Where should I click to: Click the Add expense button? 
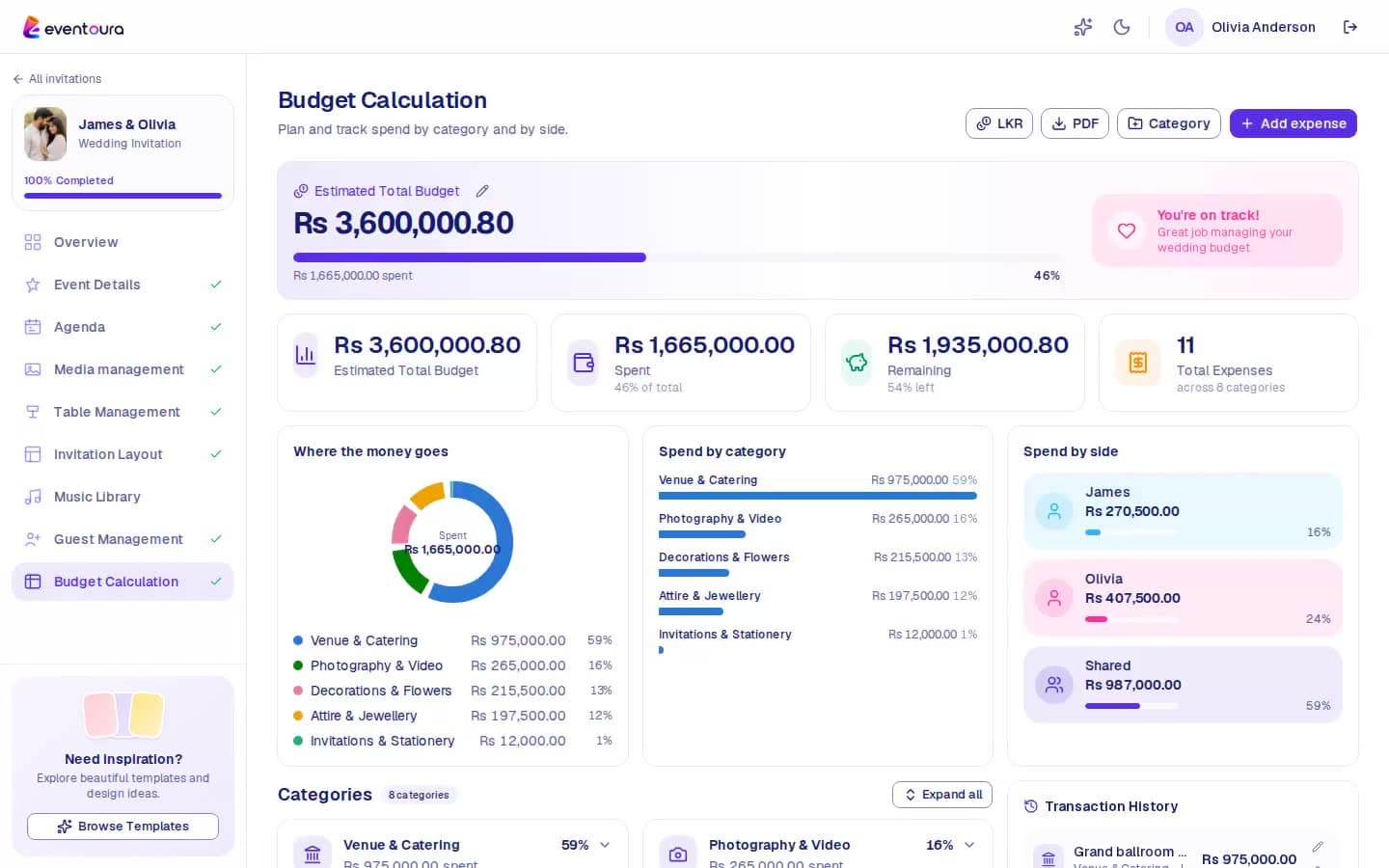pyautogui.click(x=1294, y=123)
